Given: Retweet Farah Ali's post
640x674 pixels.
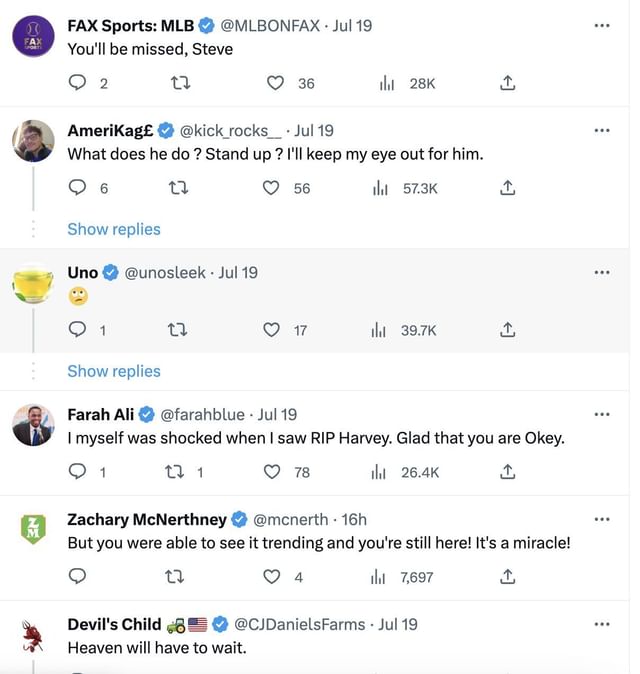Looking at the screenshot, I should tap(173, 472).
